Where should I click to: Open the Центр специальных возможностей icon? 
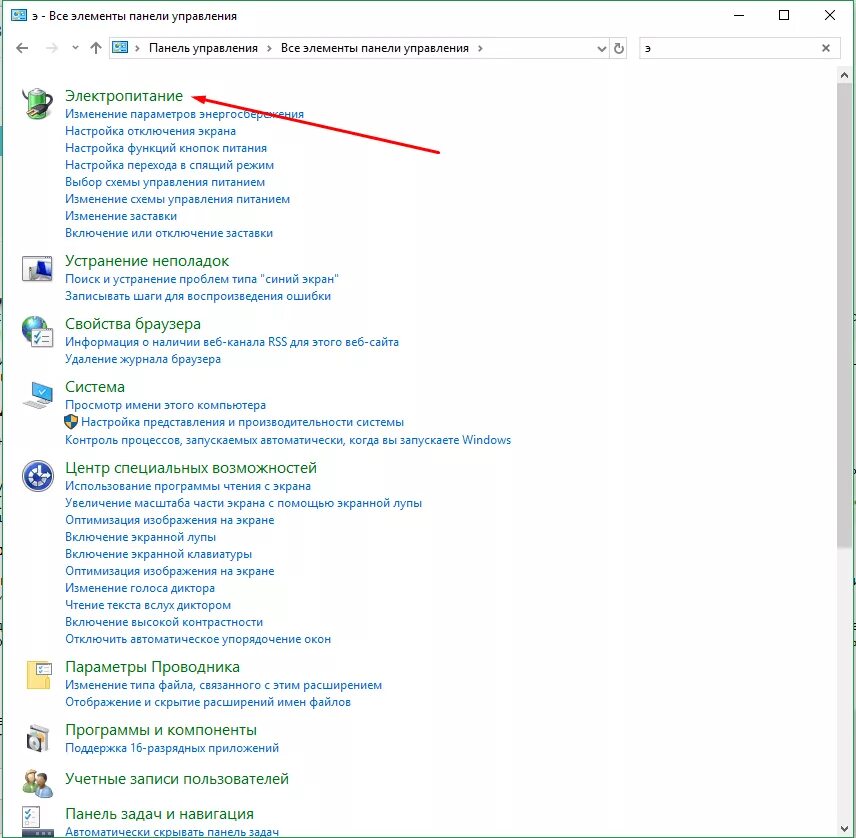pos(38,476)
